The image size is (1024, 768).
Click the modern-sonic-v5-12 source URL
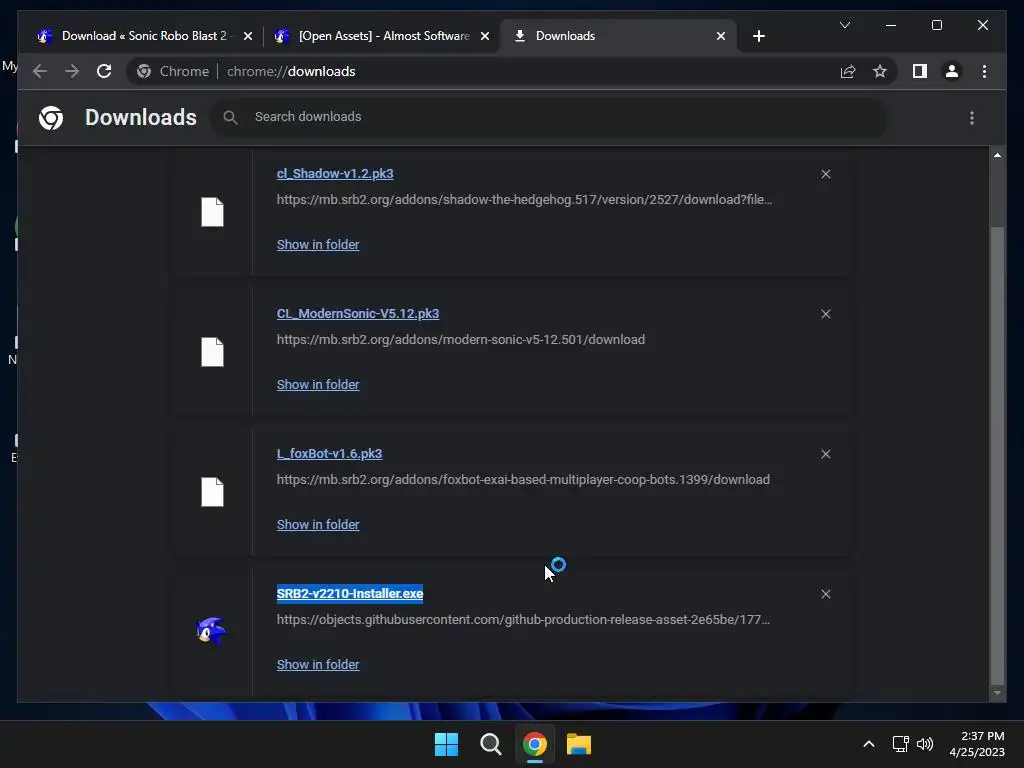point(460,340)
